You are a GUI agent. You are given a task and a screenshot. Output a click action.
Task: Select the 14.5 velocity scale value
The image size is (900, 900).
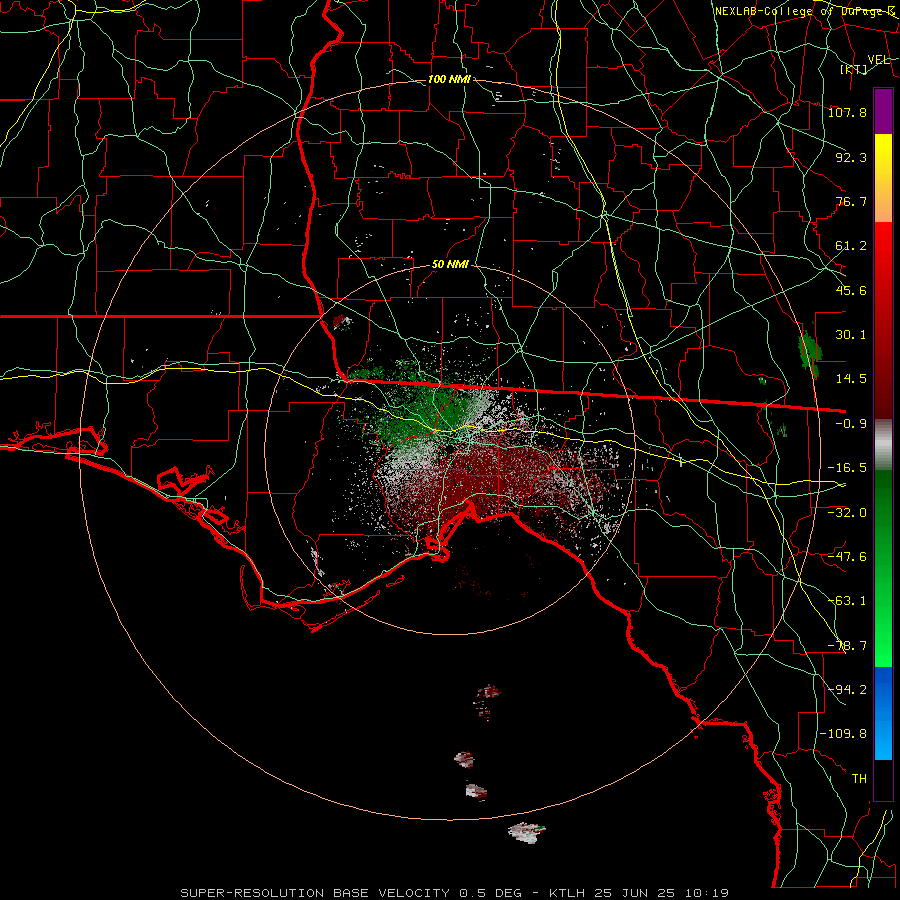point(851,379)
